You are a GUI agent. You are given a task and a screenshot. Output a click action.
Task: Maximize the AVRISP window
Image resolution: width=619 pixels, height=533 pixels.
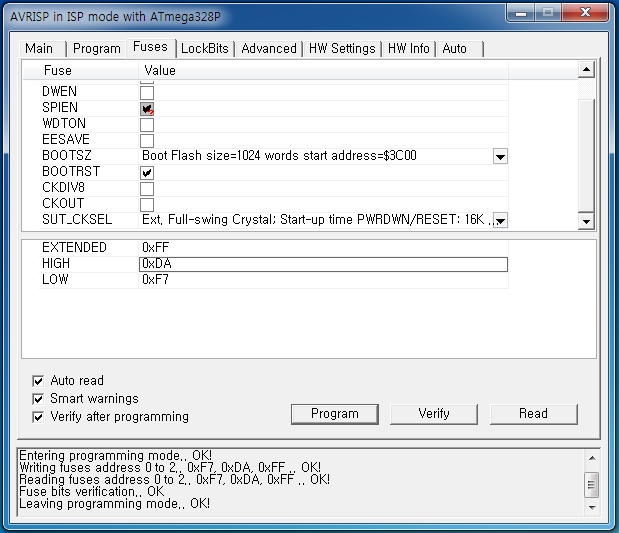click(548, 13)
